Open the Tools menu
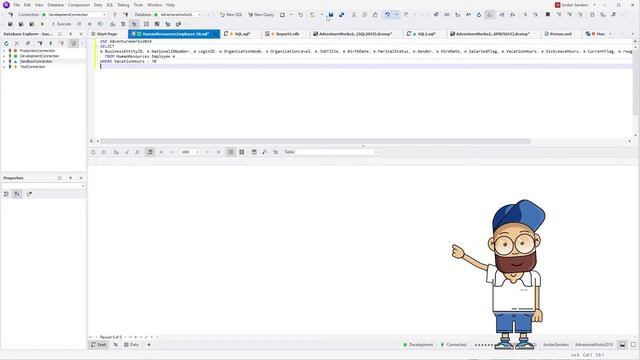This screenshot has height=360, width=640. pyautogui.click(x=138, y=5)
